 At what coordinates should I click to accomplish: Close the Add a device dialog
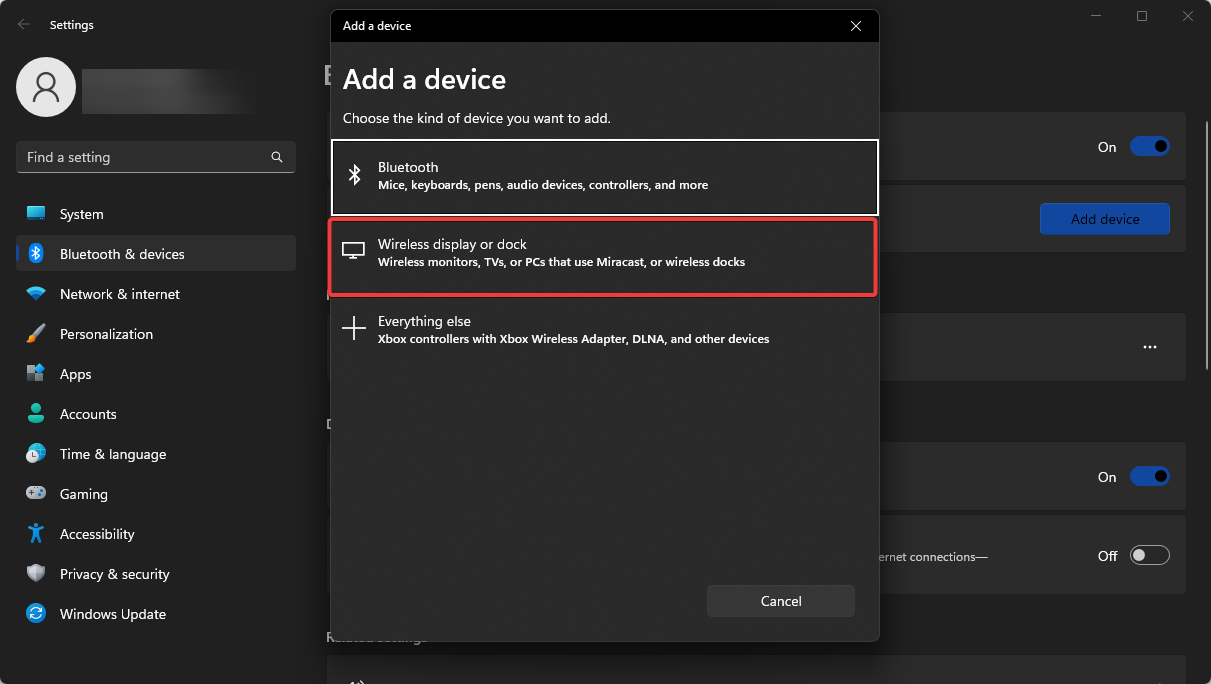tap(856, 26)
